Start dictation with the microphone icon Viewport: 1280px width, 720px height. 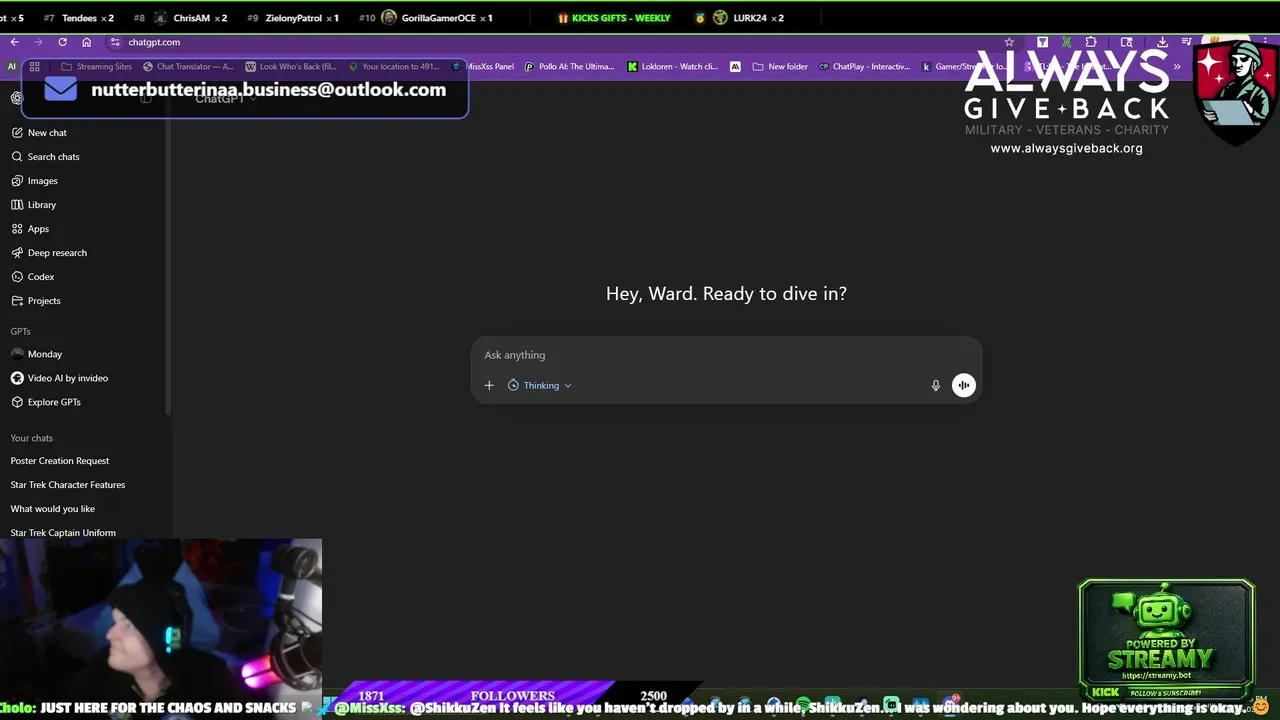(936, 385)
